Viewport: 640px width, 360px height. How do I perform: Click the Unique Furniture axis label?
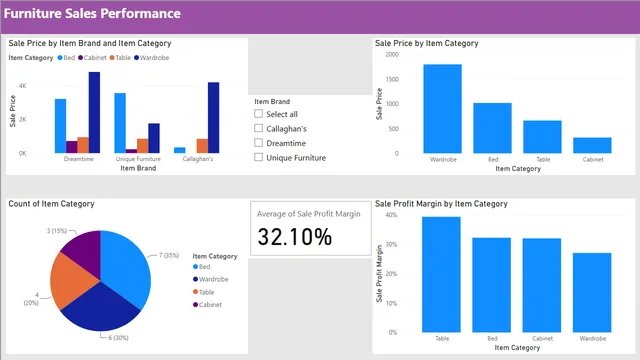138,159
